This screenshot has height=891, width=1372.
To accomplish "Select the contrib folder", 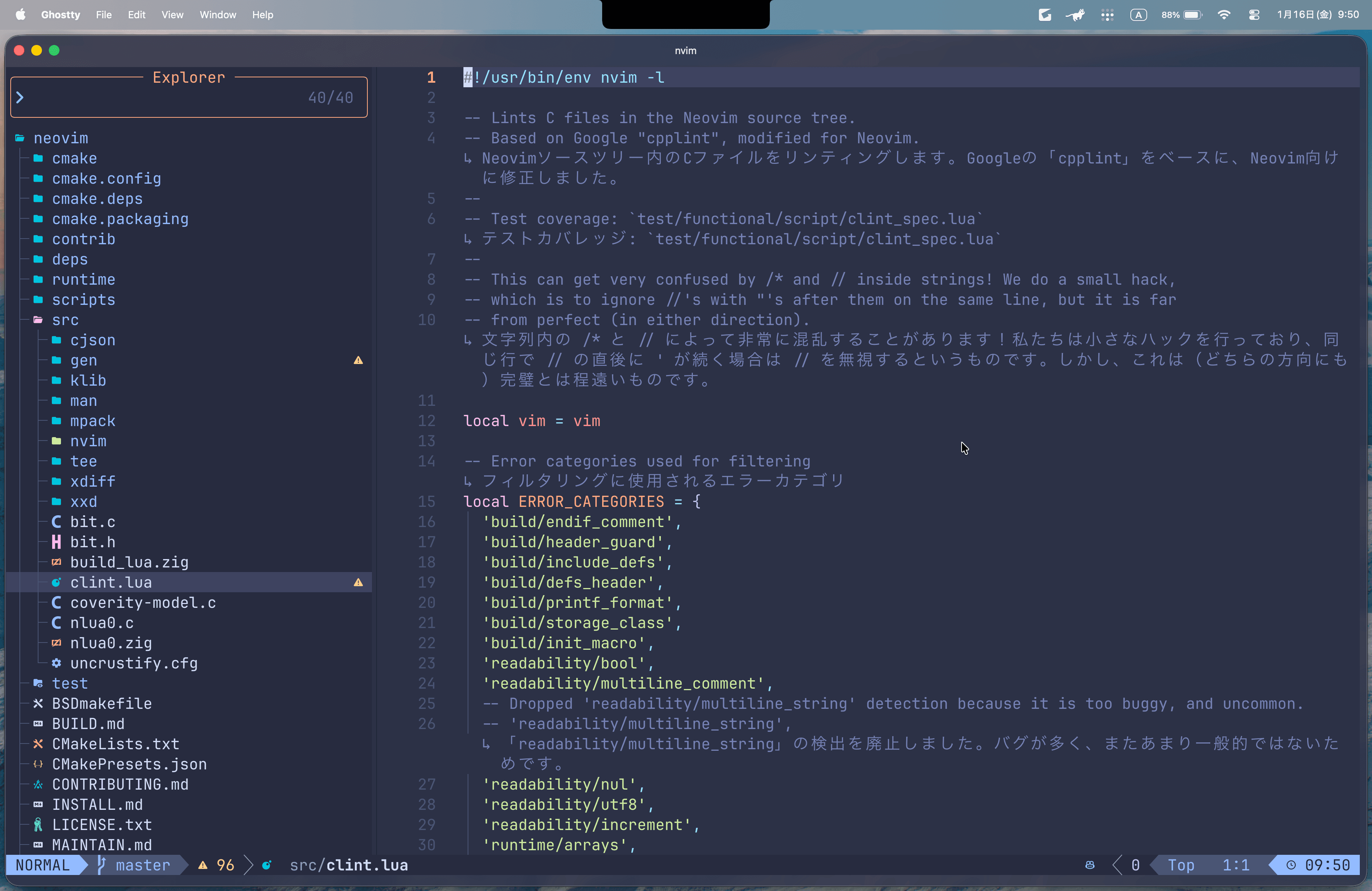I will tap(83, 239).
